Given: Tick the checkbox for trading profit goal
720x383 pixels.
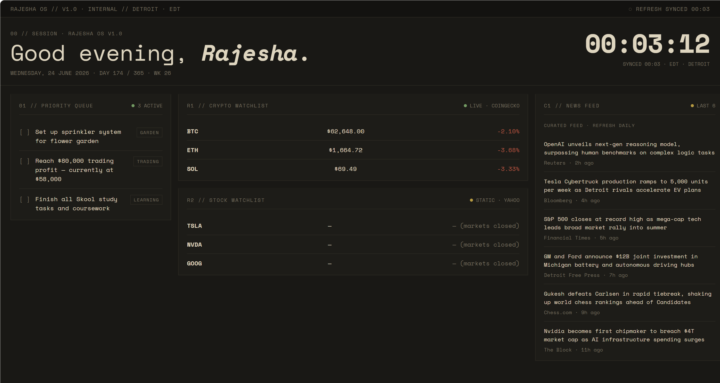Looking at the screenshot, I should tap(24, 161).
